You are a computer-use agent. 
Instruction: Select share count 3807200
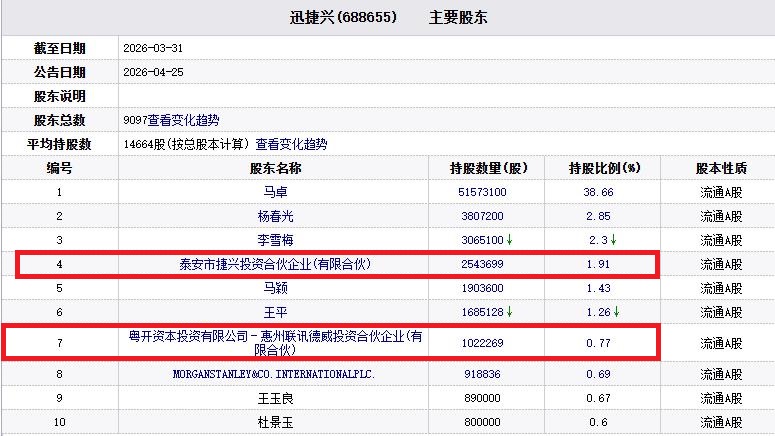click(x=482, y=216)
